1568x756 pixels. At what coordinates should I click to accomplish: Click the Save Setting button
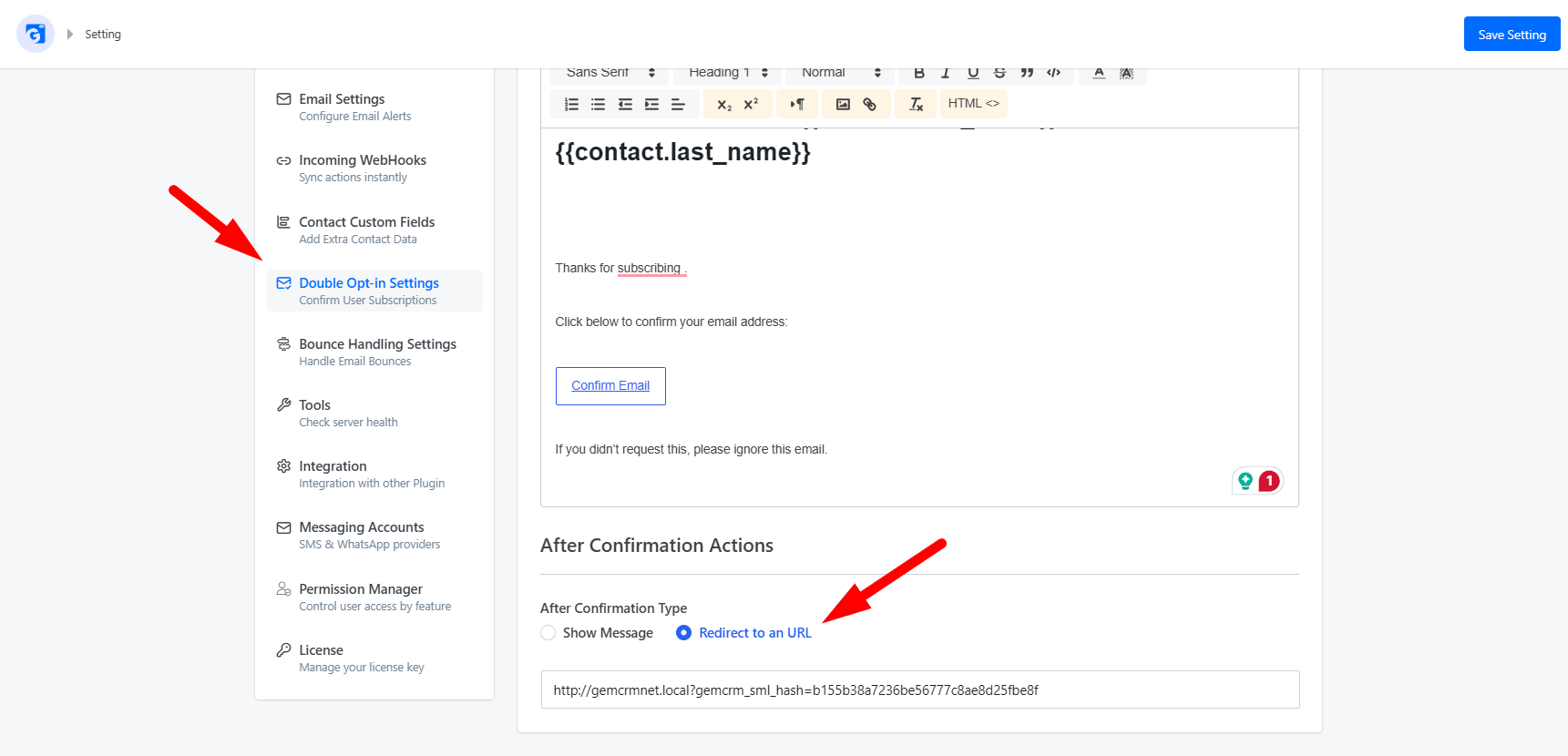[x=1512, y=35]
